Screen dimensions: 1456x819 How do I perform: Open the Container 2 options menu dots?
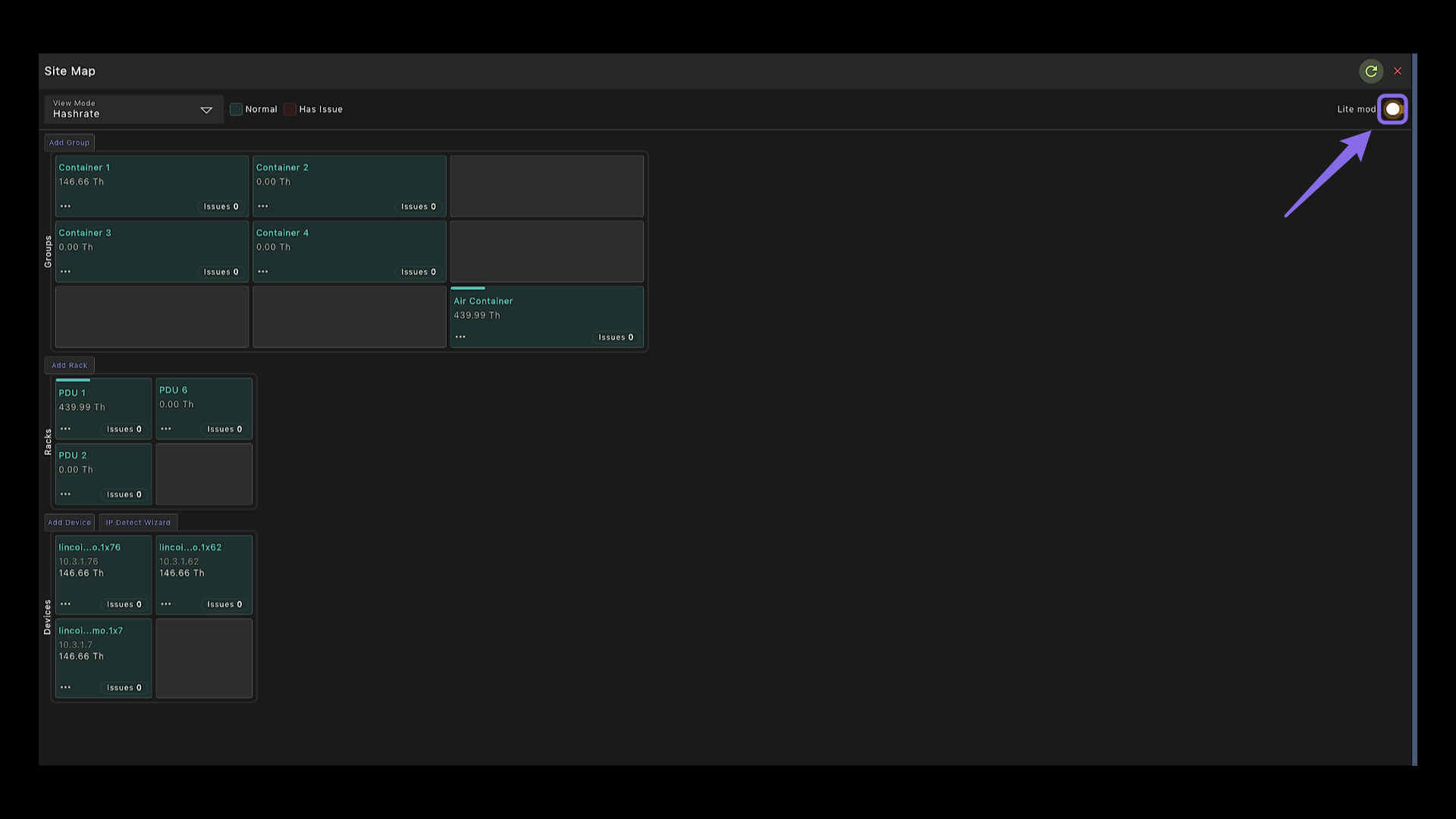pyautogui.click(x=262, y=206)
